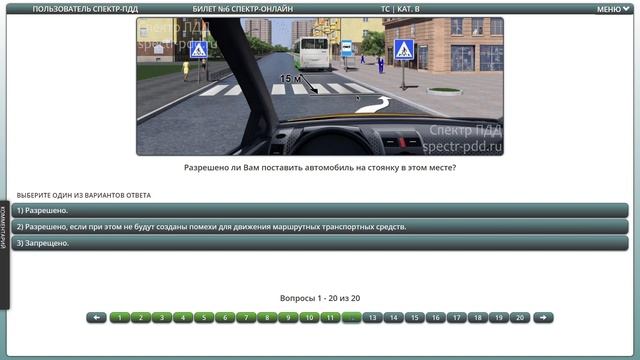Screen dimensions: 640x360
Task: Jump to question 6
Action: (x=225, y=318)
